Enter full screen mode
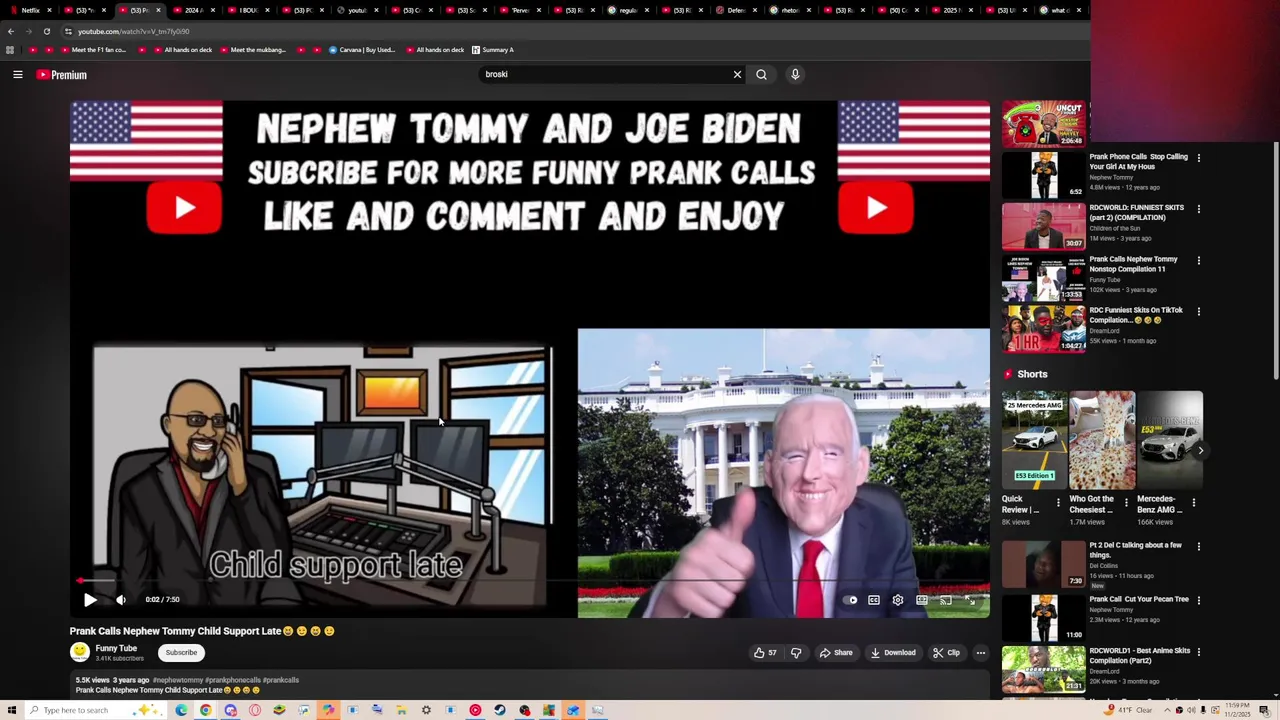1280x720 pixels. point(970,600)
